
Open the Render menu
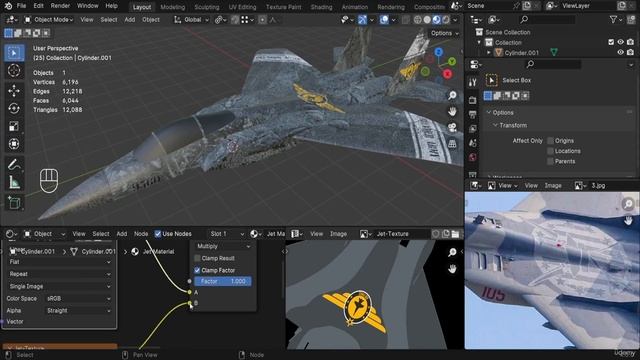tap(60, 6)
